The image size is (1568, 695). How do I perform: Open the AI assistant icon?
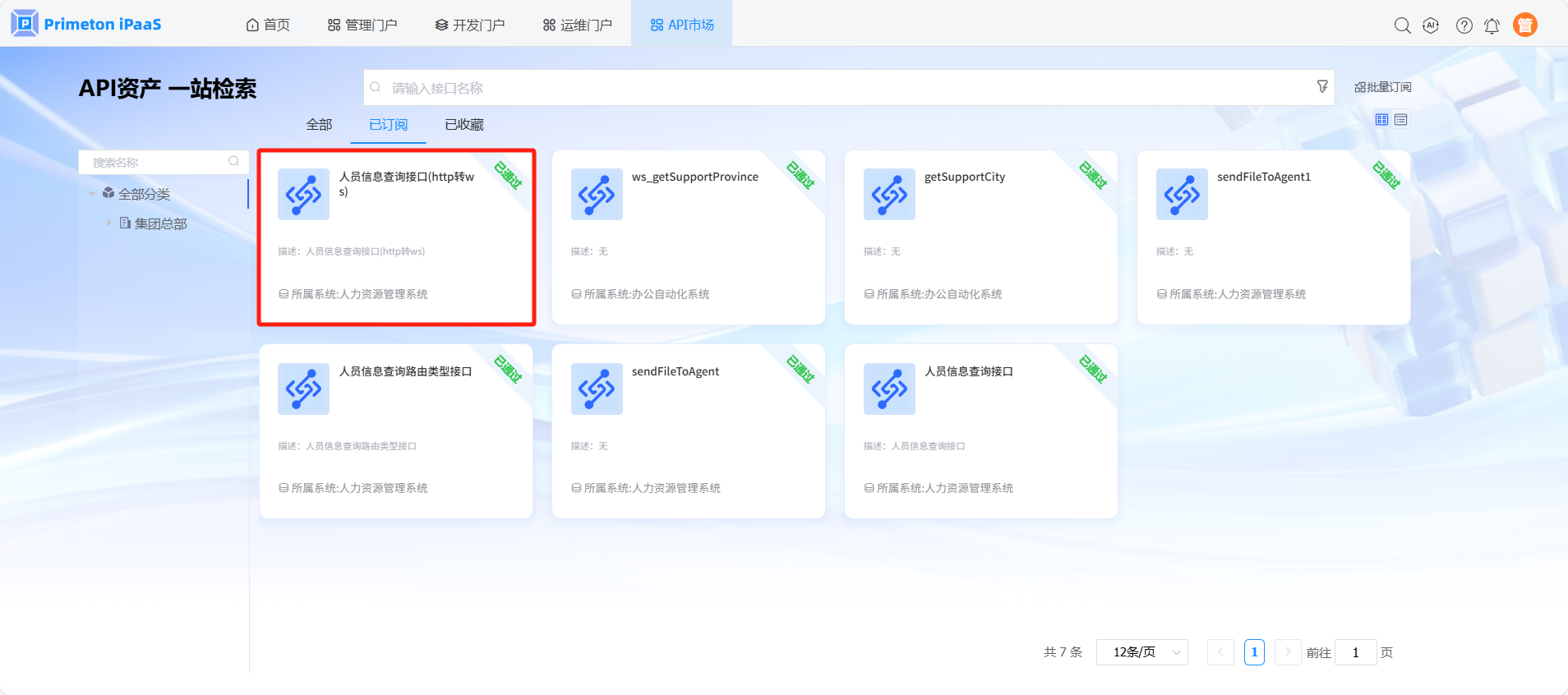point(1431,25)
